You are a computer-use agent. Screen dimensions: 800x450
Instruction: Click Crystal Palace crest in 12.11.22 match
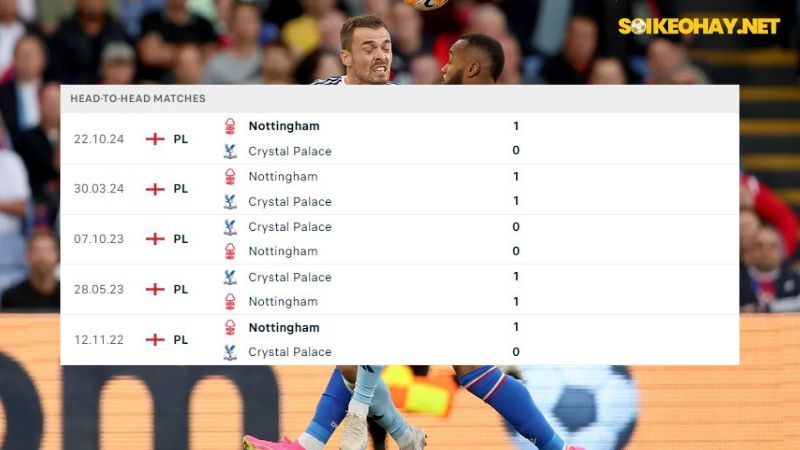tap(230, 352)
